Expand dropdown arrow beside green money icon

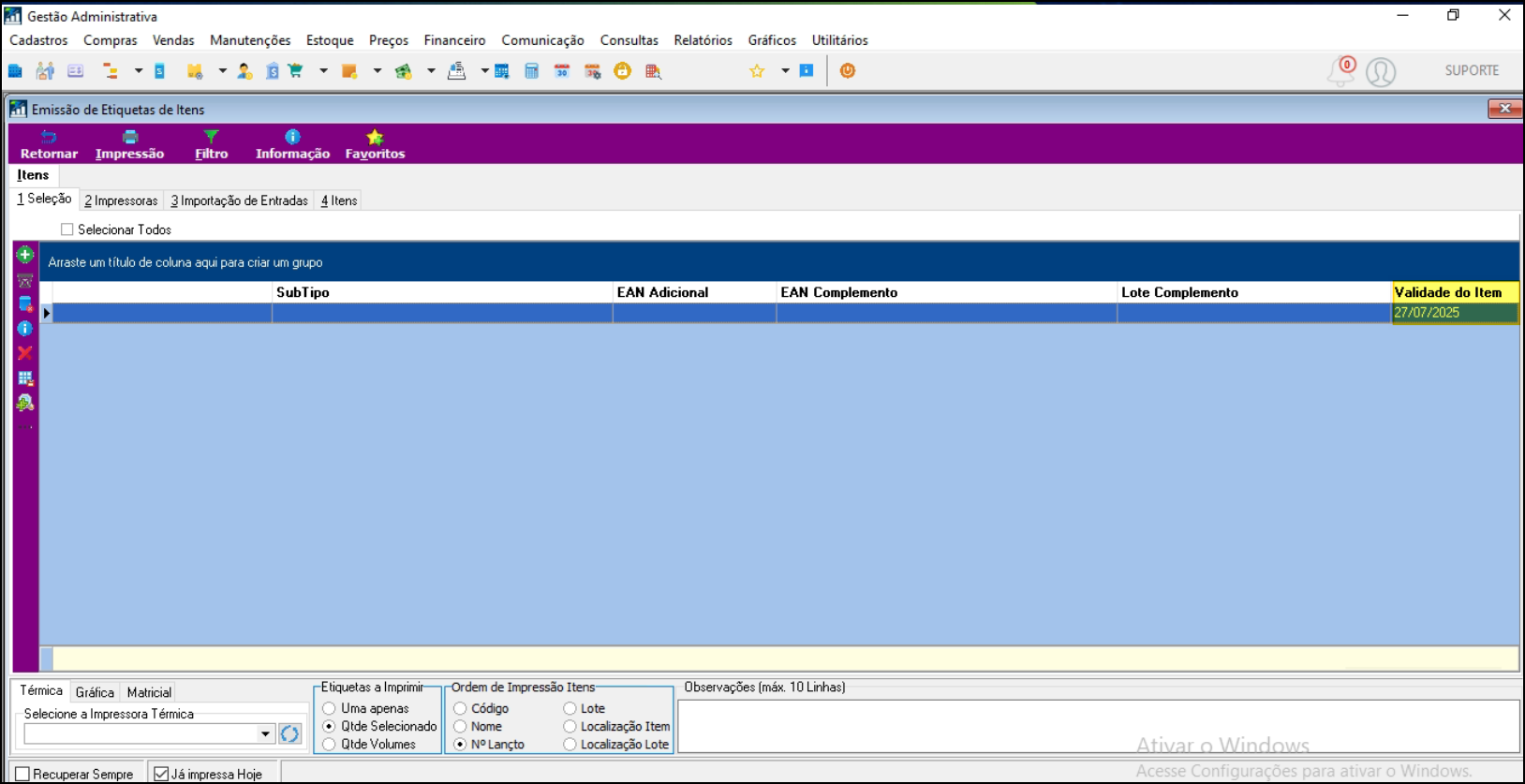point(431,71)
